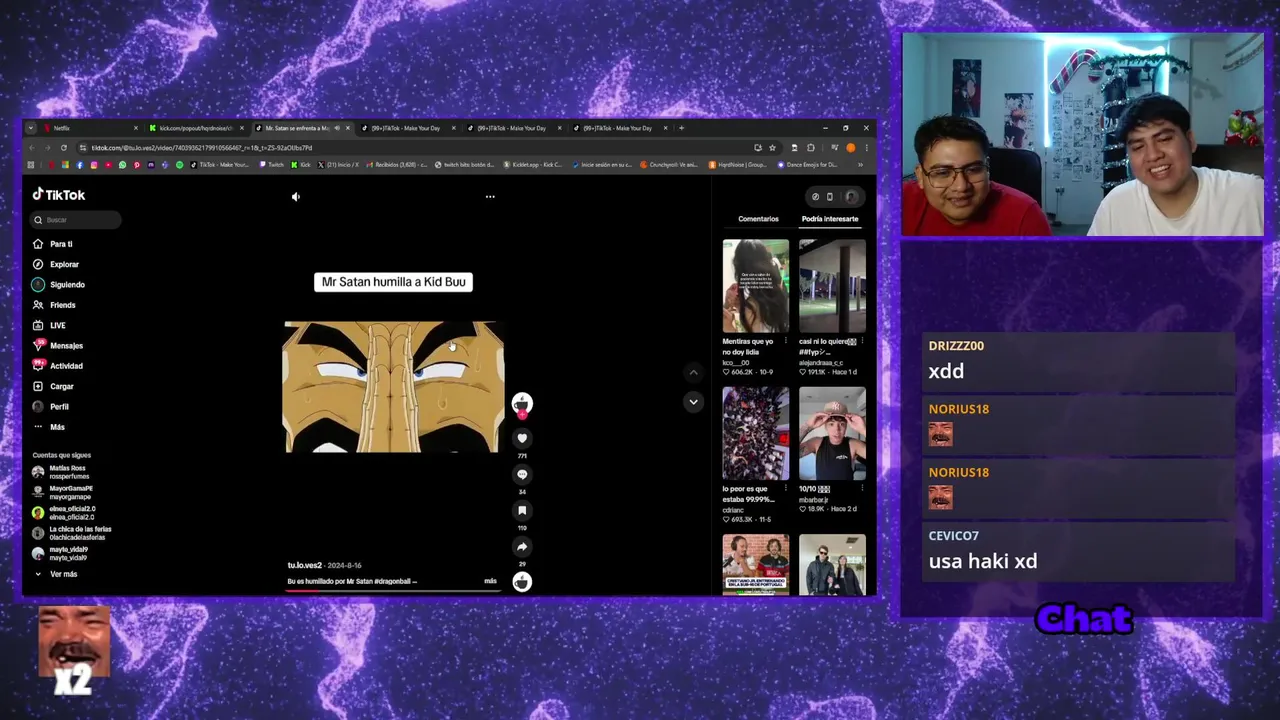Open the Crunchyroll bookmark in the bookmarks bar
The image size is (1280, 720).
pos(670,165)
